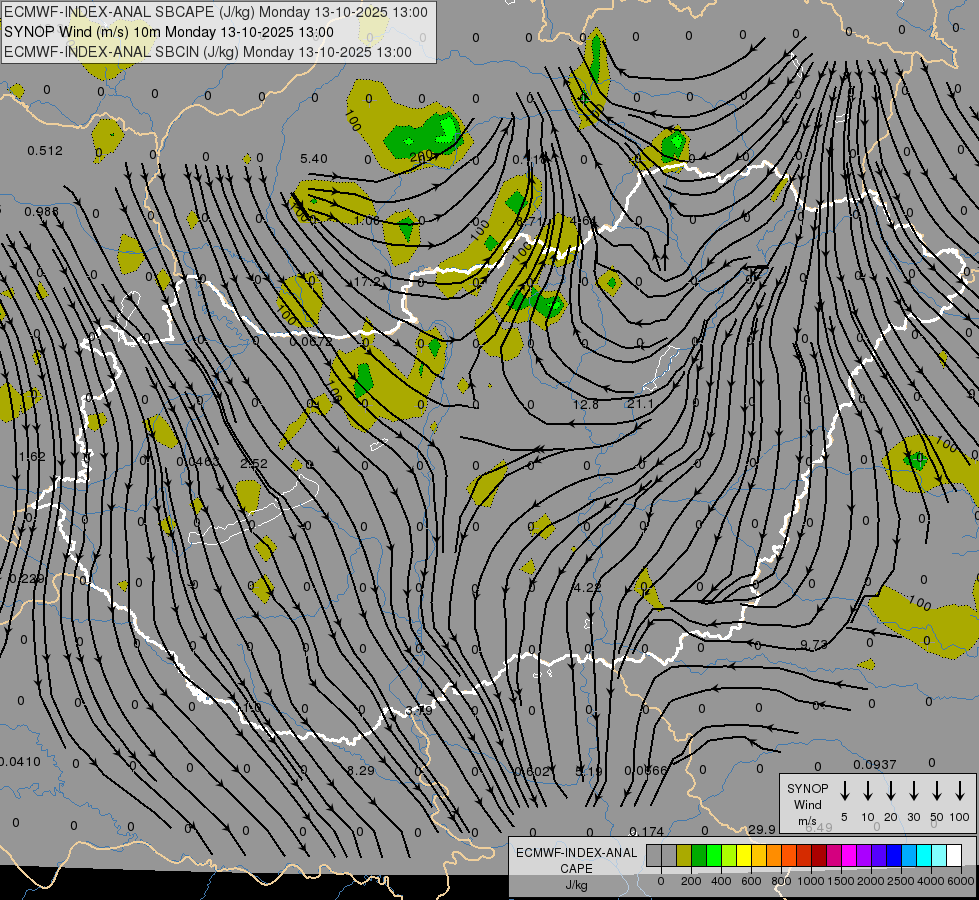Viewport: 979px width, 900px height.
Task: Click the '2000' tick label on CAPE scale
Action: tap(871, 881)
